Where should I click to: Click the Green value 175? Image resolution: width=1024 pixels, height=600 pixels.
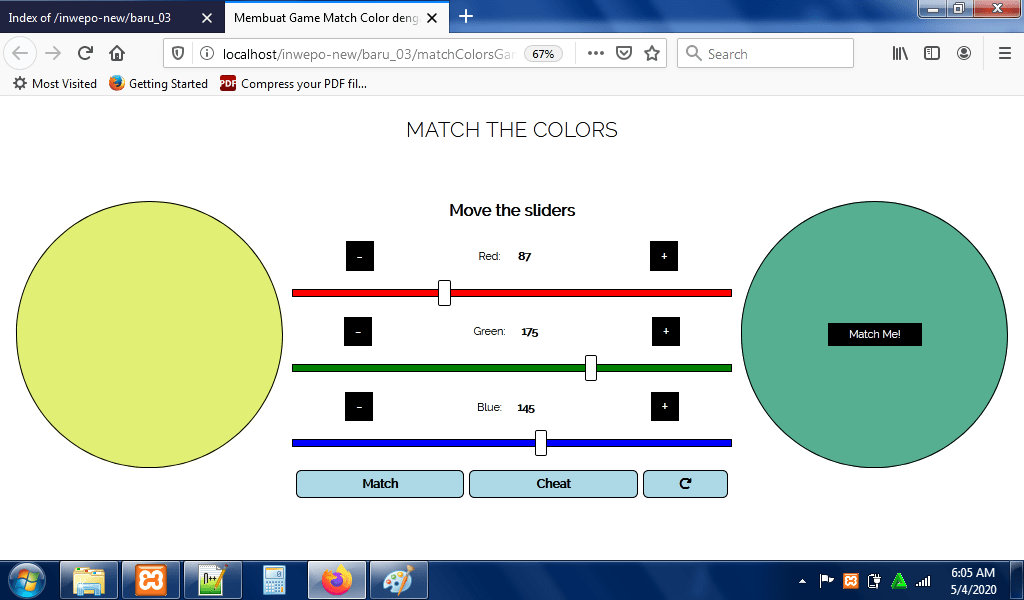coord(530,332)
